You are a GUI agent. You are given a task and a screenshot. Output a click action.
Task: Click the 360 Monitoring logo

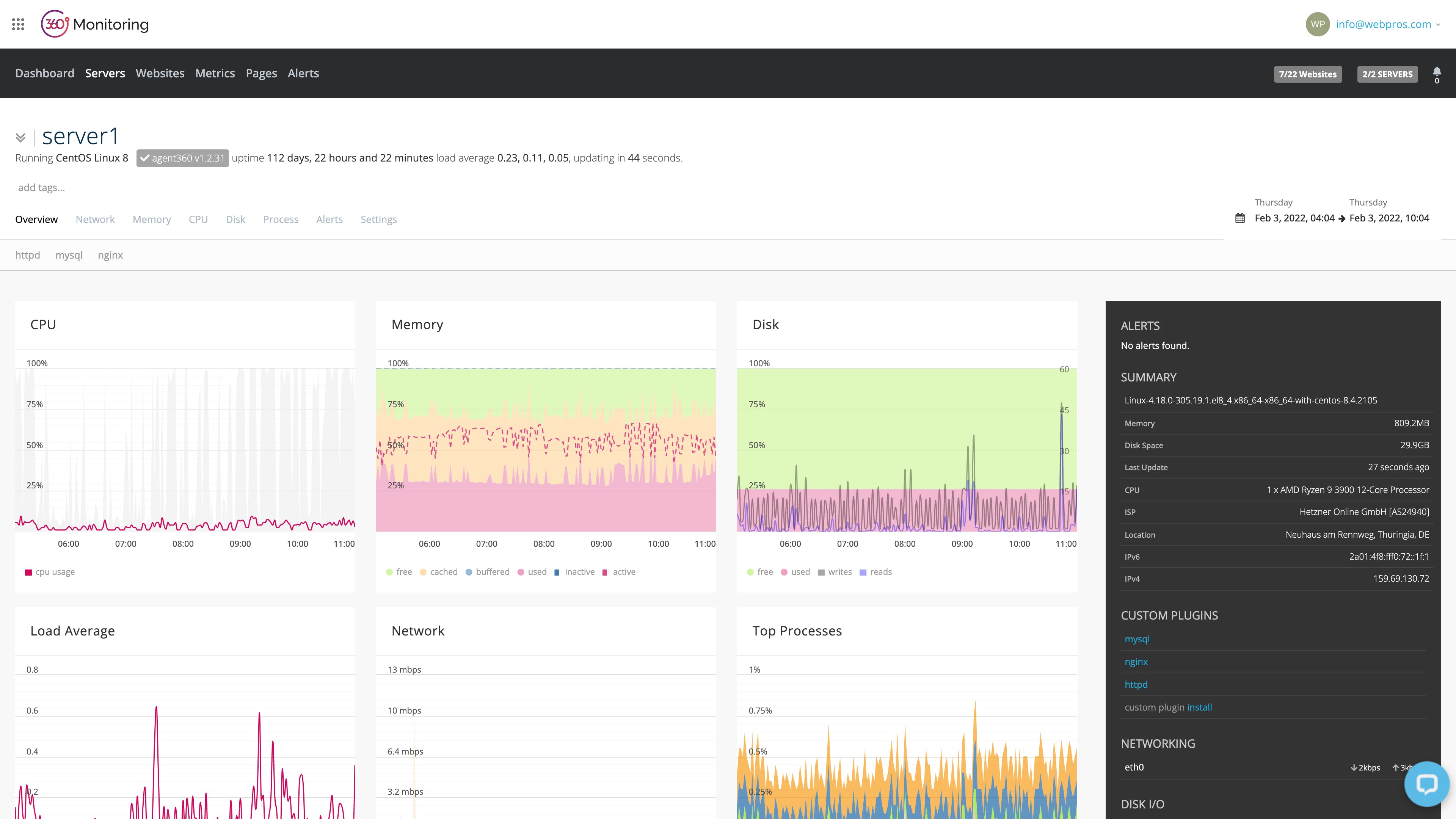point(94,24)
